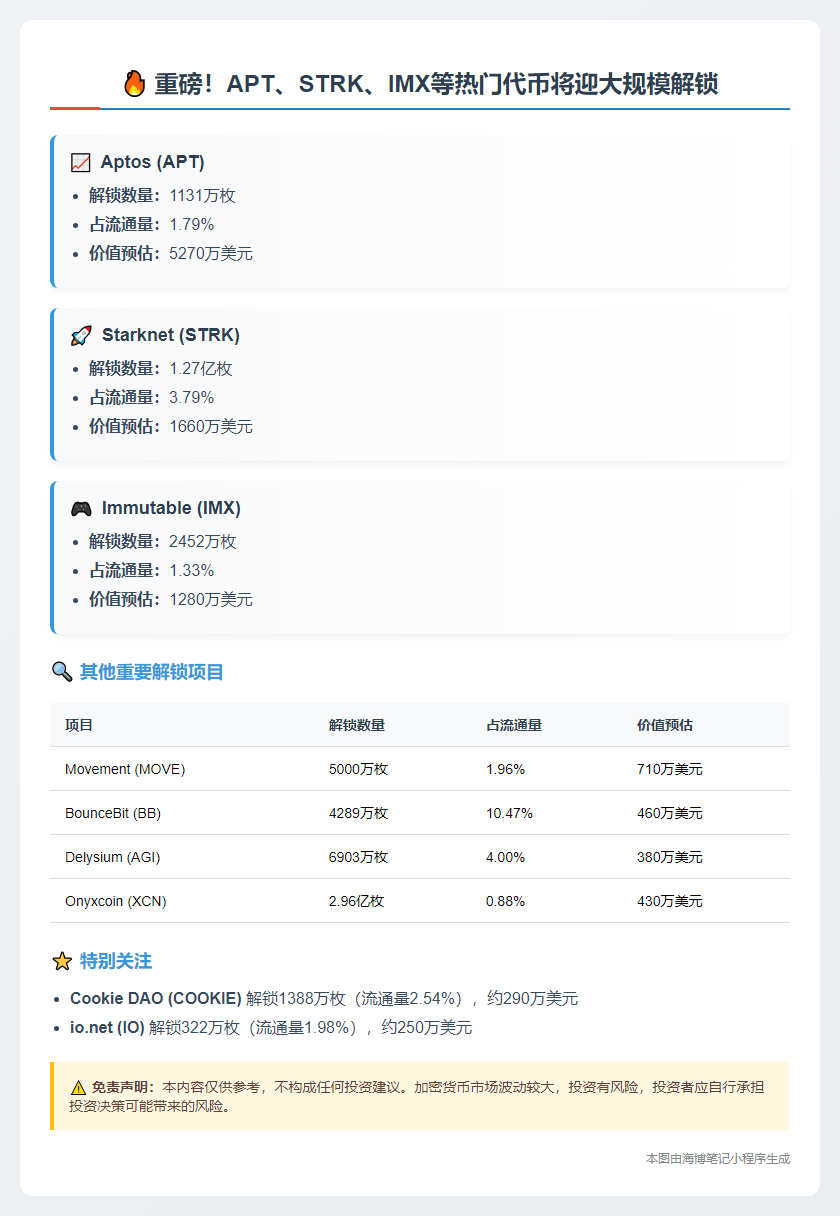Click the Cookie DAO (COOKIE) bullet text
Image resolution: width=840 pixels, height=1216 pixels.
[324, 998]
